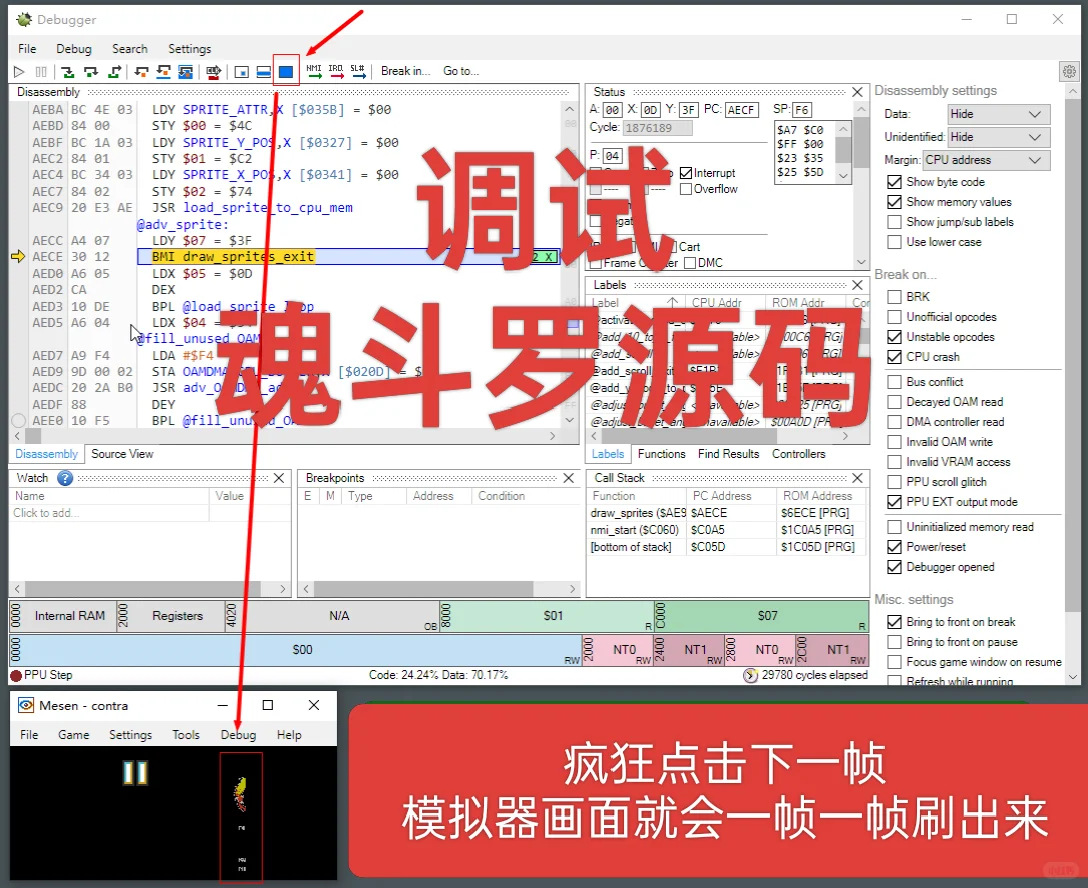Select the Step Out icon
This screenshot has height=888, width=1088.
113,71
